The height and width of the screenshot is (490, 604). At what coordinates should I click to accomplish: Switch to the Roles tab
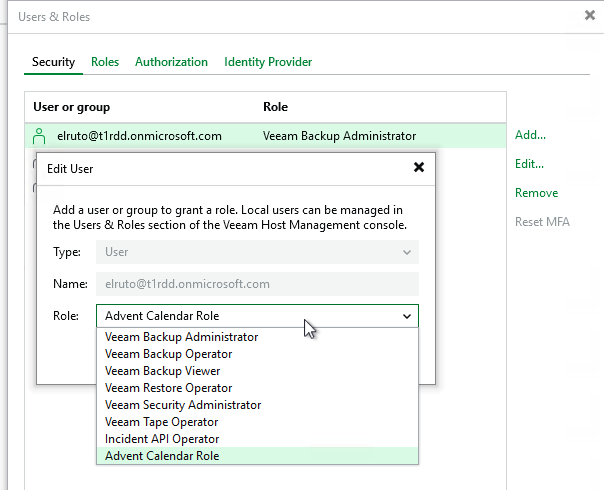(105, 62)
